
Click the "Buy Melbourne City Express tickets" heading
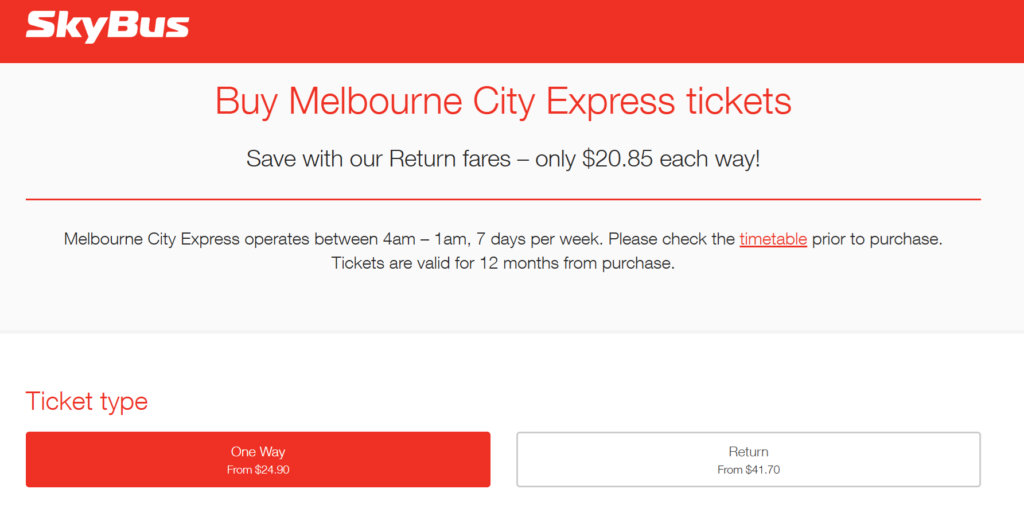pyautogui.click(x=503, y=102)
